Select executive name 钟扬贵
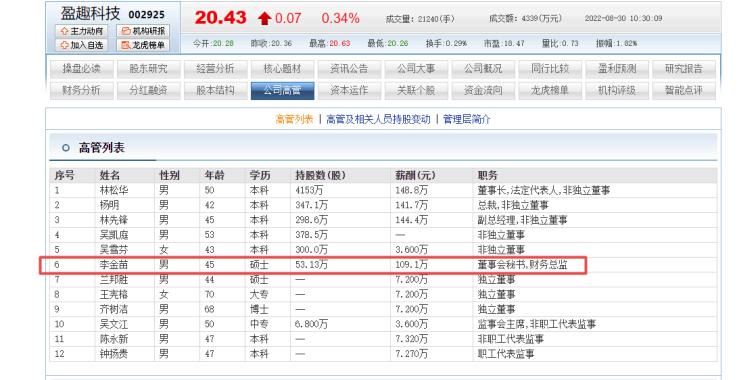The image size is (738, 380). tap(114, 354)
